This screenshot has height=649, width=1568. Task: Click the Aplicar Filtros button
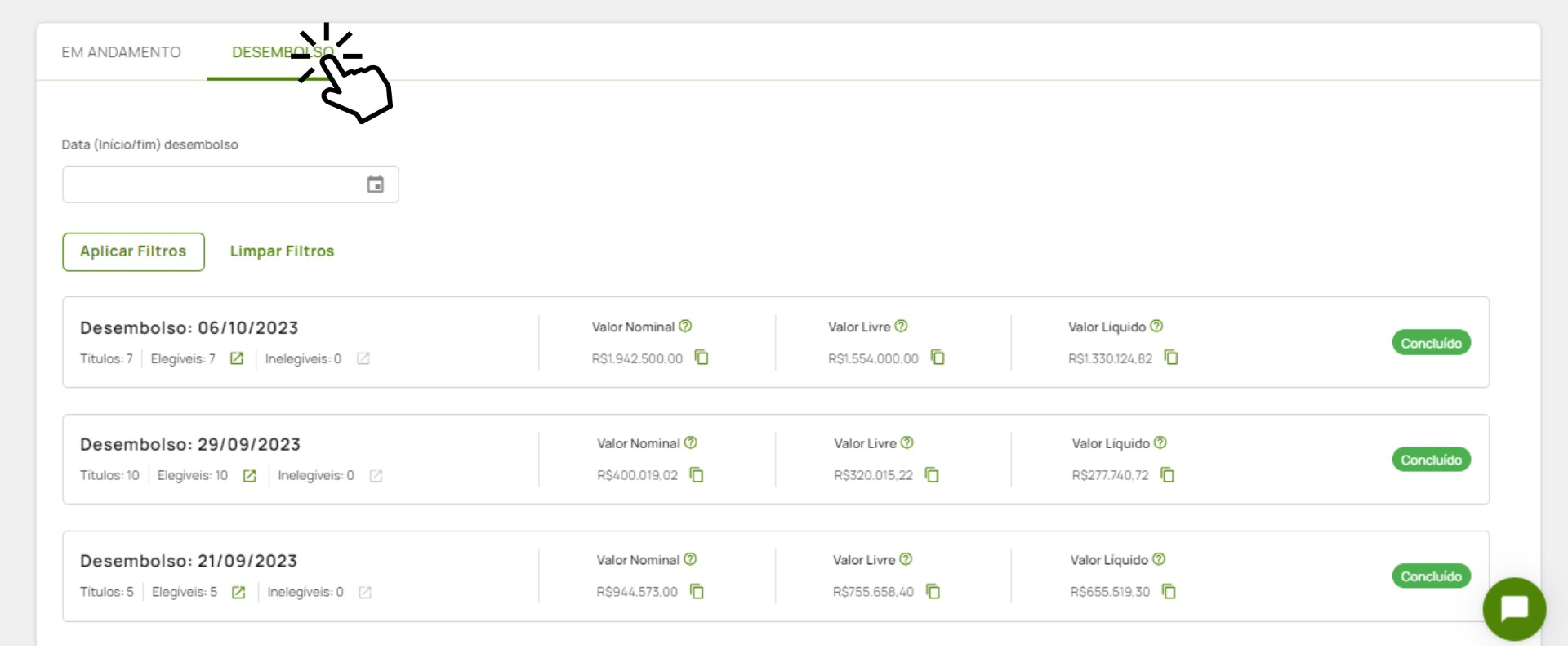133,251
